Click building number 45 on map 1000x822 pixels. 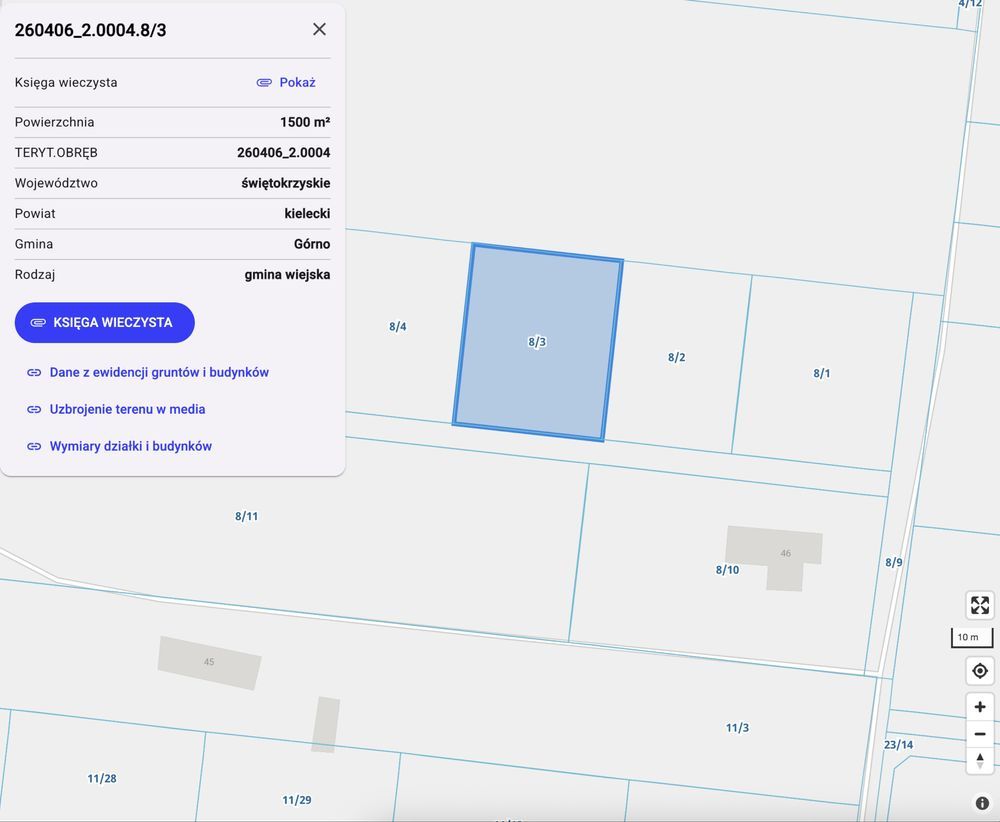click(x=209, y=662)
